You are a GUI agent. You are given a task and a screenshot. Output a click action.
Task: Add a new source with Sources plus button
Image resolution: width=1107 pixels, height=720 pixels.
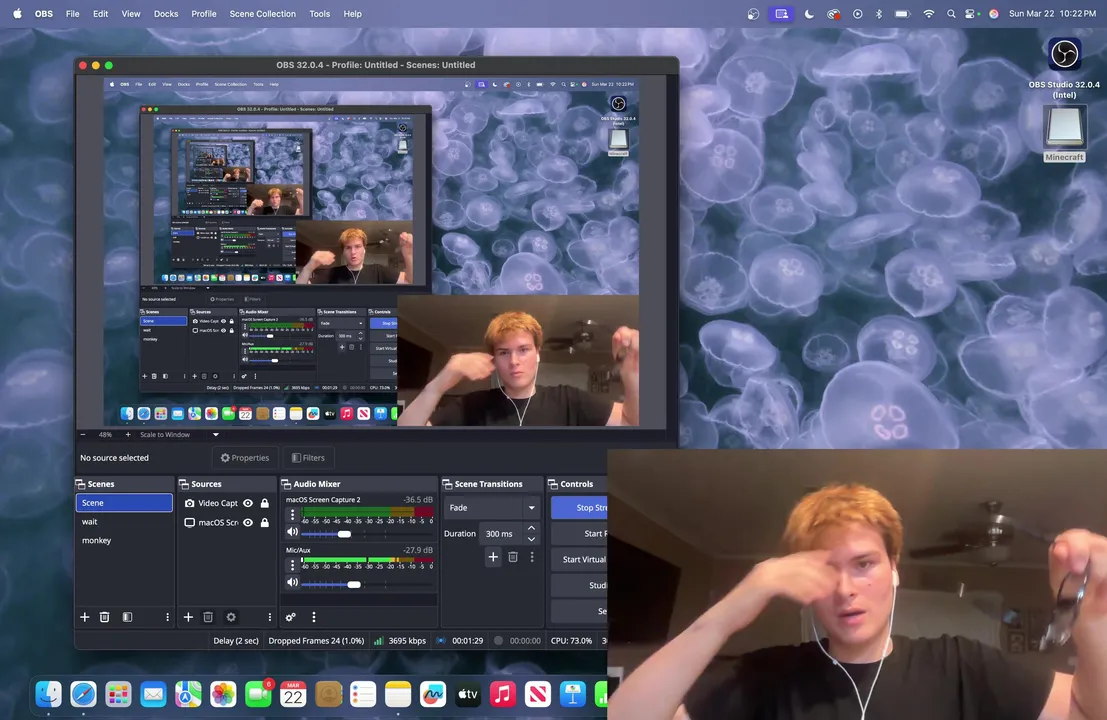[x=189, y=617]
